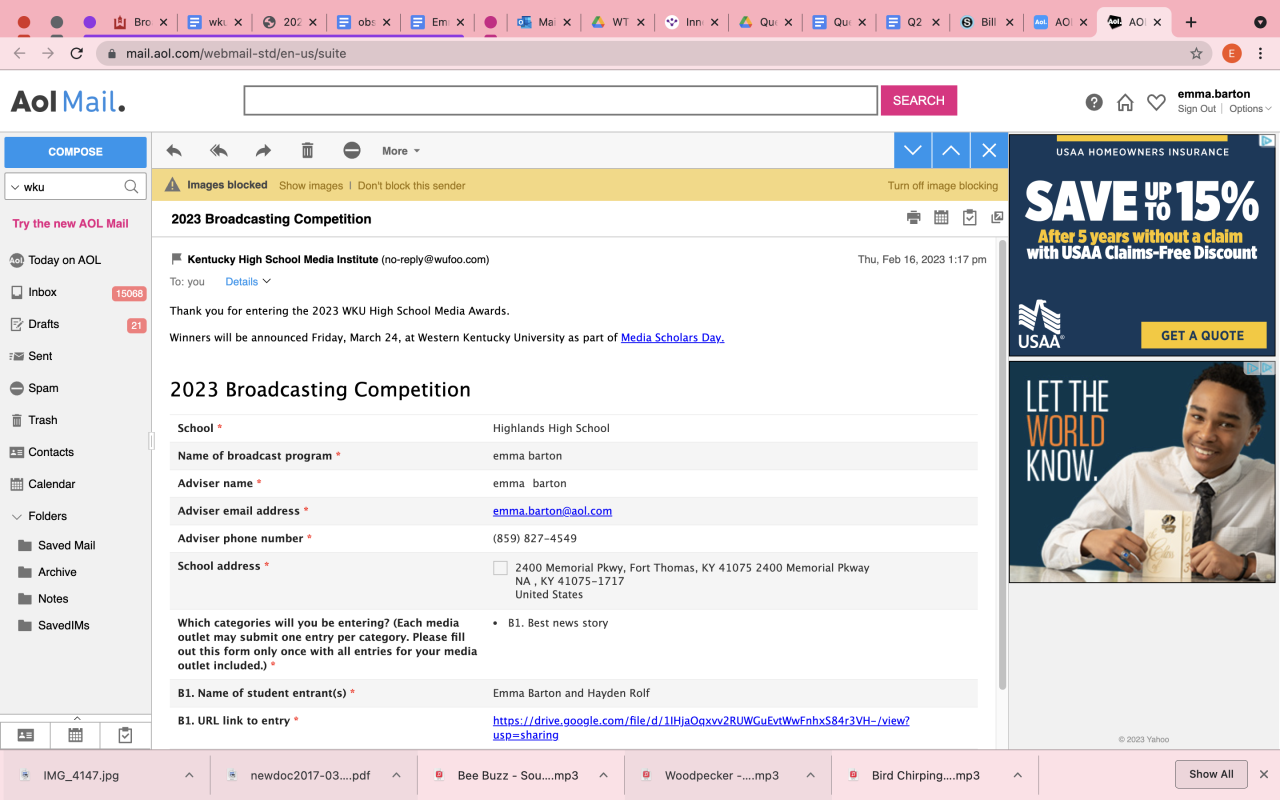Expand the message Details dropdown
The image size is (1280, 800).
(248, 282)
